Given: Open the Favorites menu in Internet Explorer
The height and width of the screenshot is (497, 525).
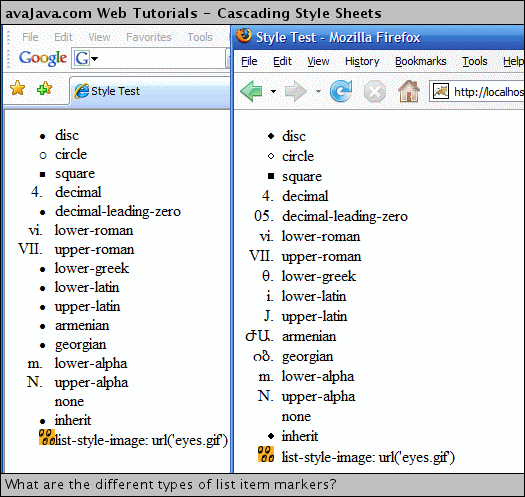Looking at the screenshot, I should (x=149, y=37).
